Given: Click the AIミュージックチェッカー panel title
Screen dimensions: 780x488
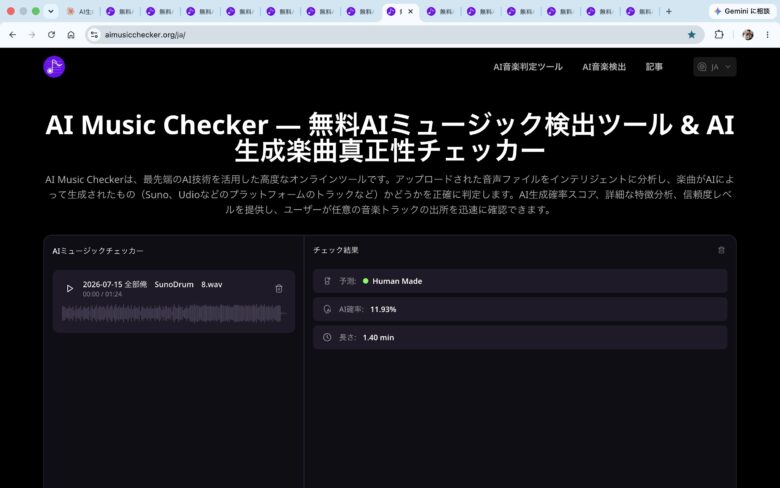Looking at the screenshot, I should tap(98, 251).
